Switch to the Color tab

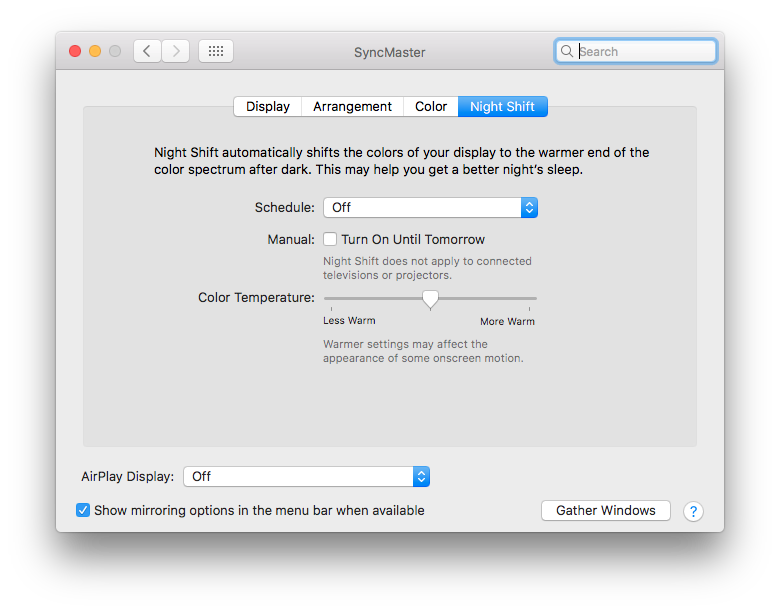point(431,106)
